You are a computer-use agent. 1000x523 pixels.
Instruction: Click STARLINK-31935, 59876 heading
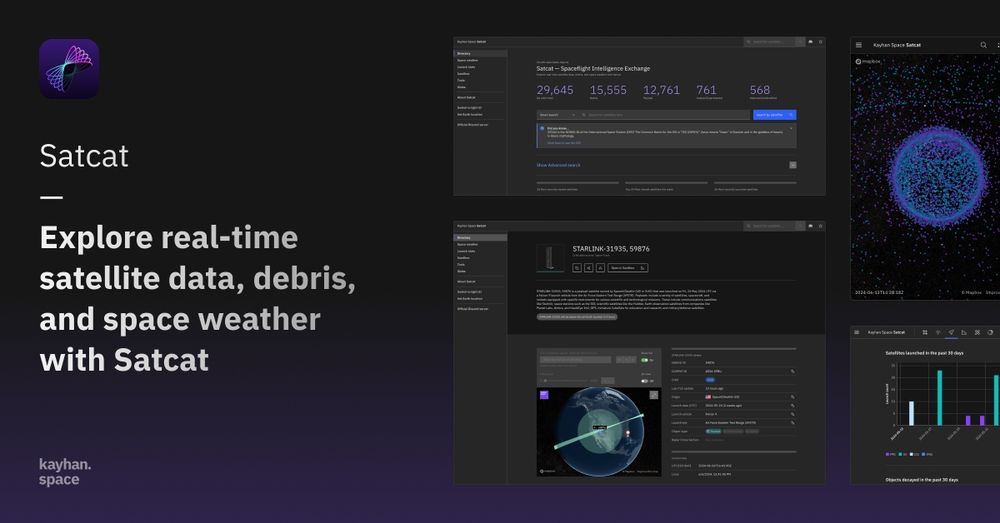click(x=611, y=249)
